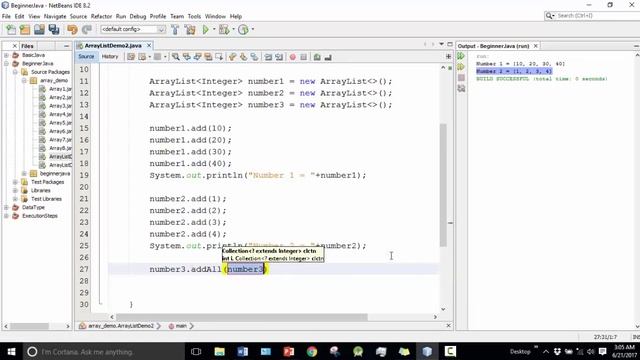
Task: Click the Find Next Occurrence editor icon
Action: point(198,57)
